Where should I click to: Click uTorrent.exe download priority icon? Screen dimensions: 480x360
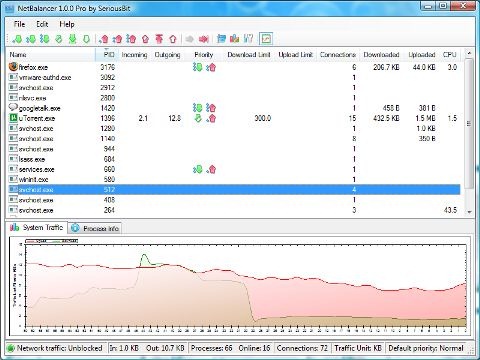point(198,118)
